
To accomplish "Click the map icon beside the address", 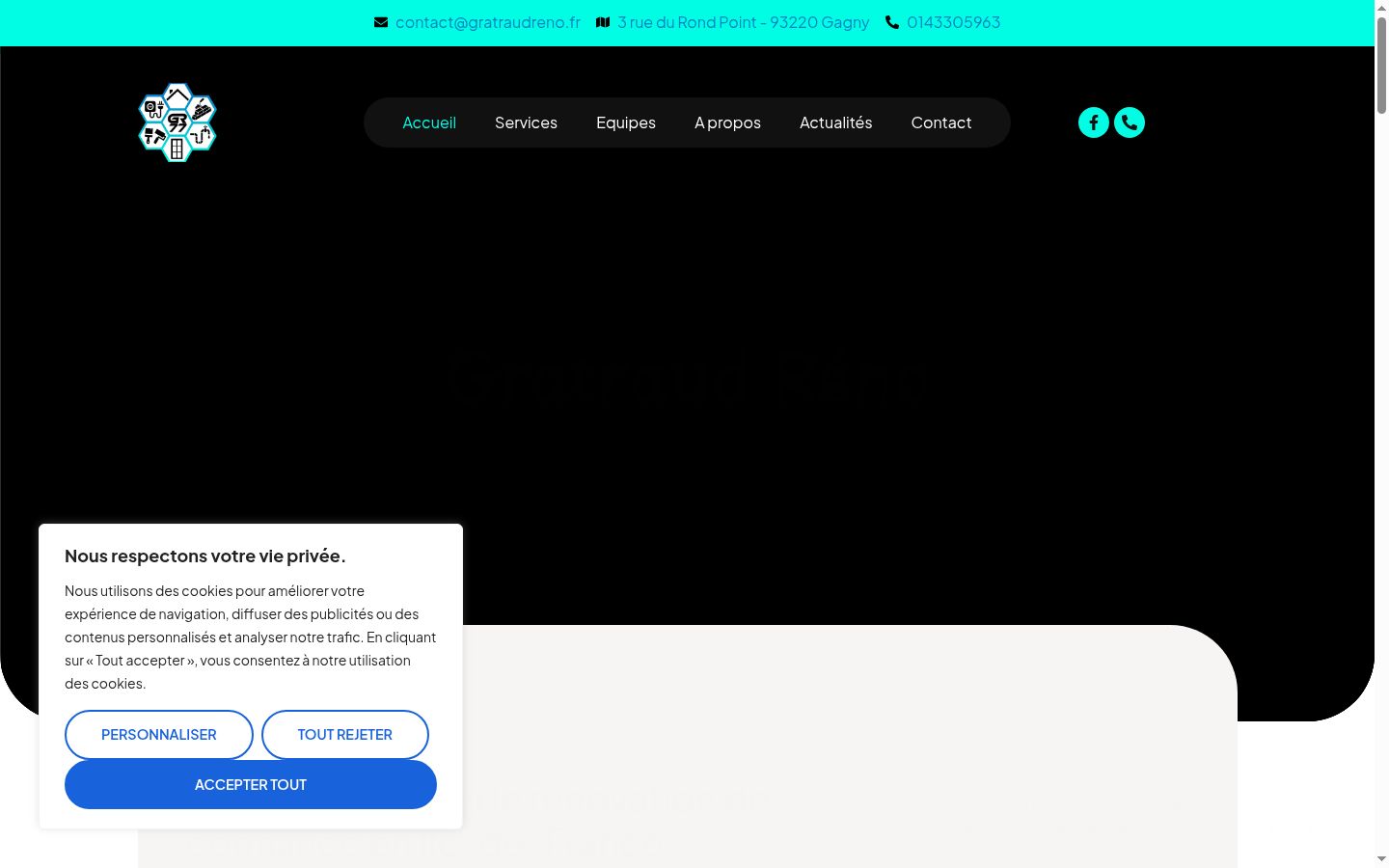I will click(x=603, y=22).
